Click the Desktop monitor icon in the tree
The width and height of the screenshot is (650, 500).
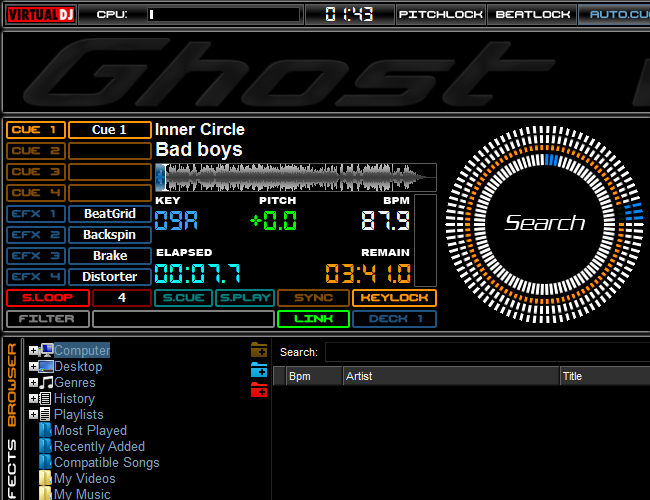click(46, 367)
